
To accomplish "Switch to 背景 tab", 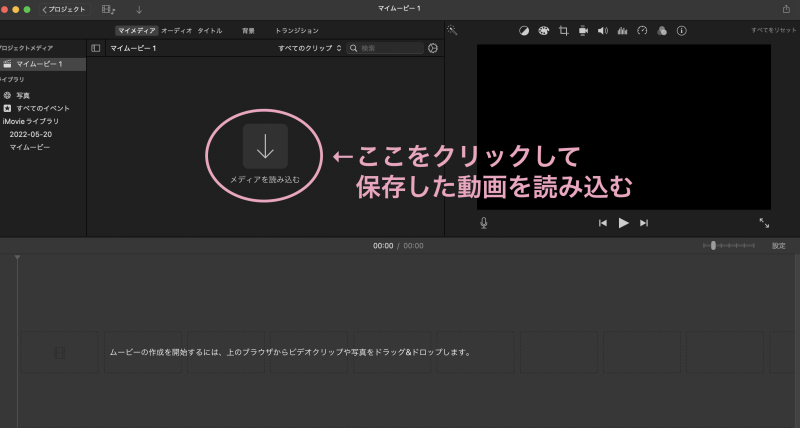I will (248, 31).
